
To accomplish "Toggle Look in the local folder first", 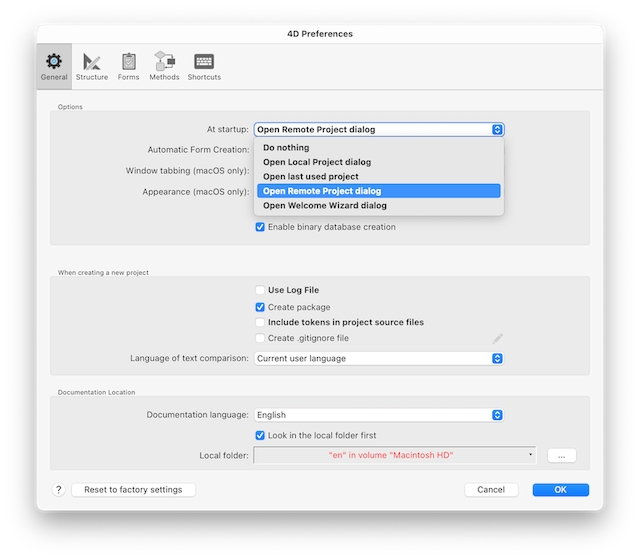I will 260,436.
